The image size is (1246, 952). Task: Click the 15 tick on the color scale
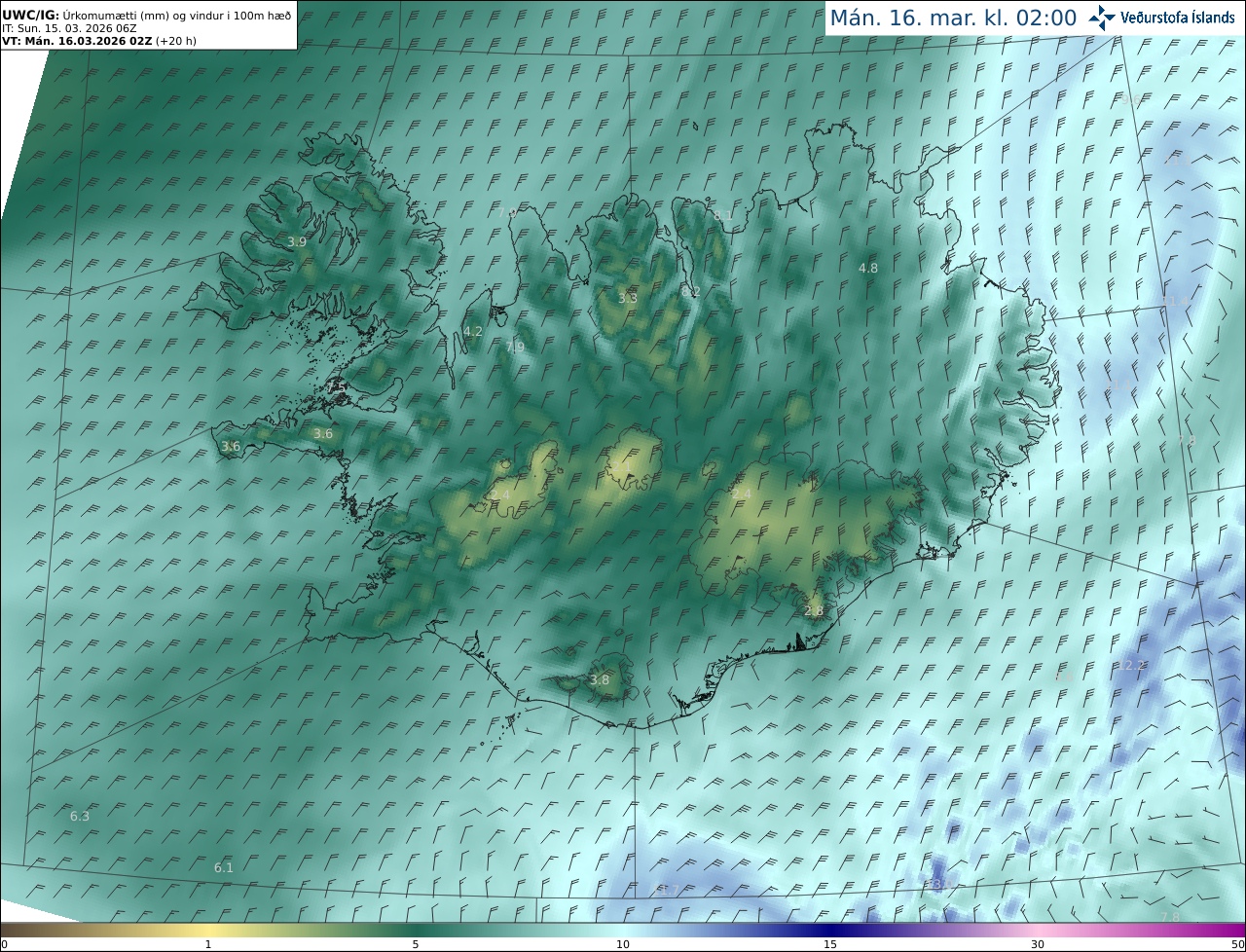[830, 944]
